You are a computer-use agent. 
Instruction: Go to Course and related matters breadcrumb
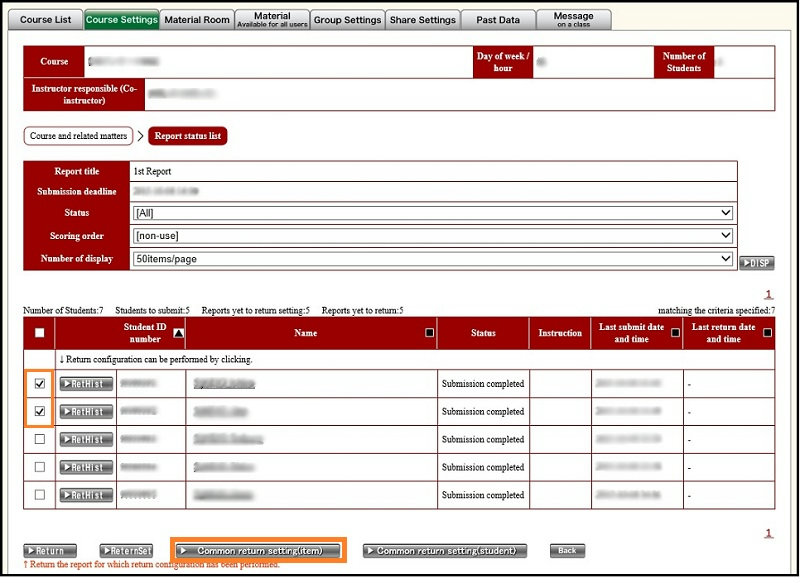[x=78, y=136]
